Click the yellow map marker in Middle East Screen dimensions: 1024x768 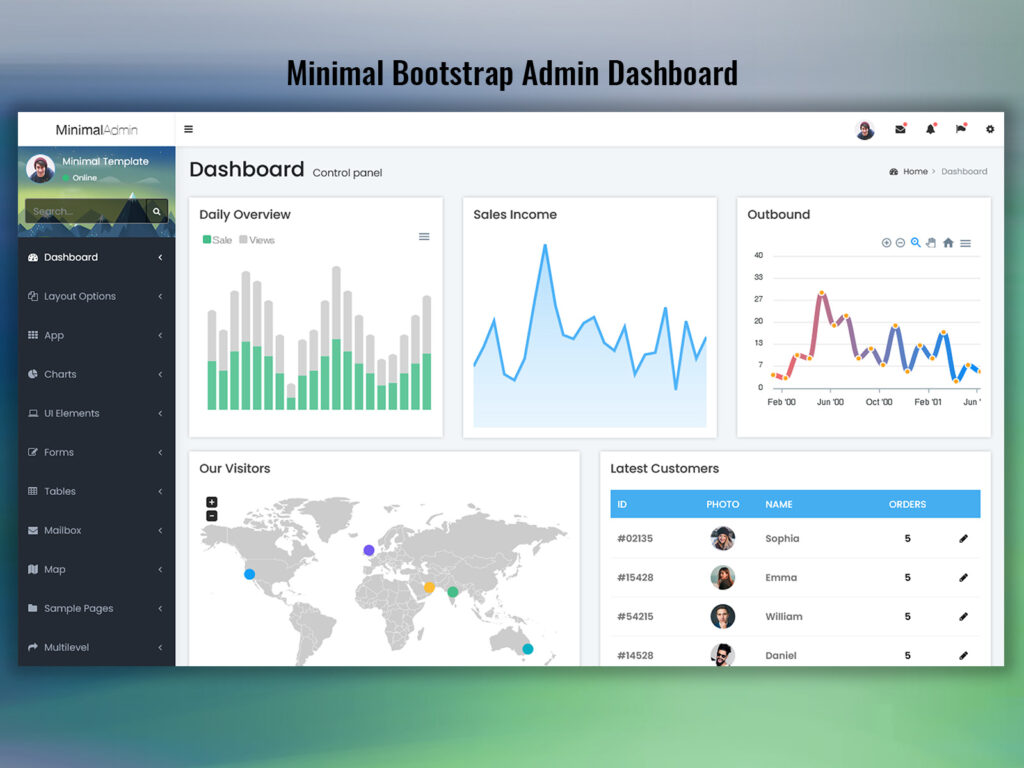point(429,587)
